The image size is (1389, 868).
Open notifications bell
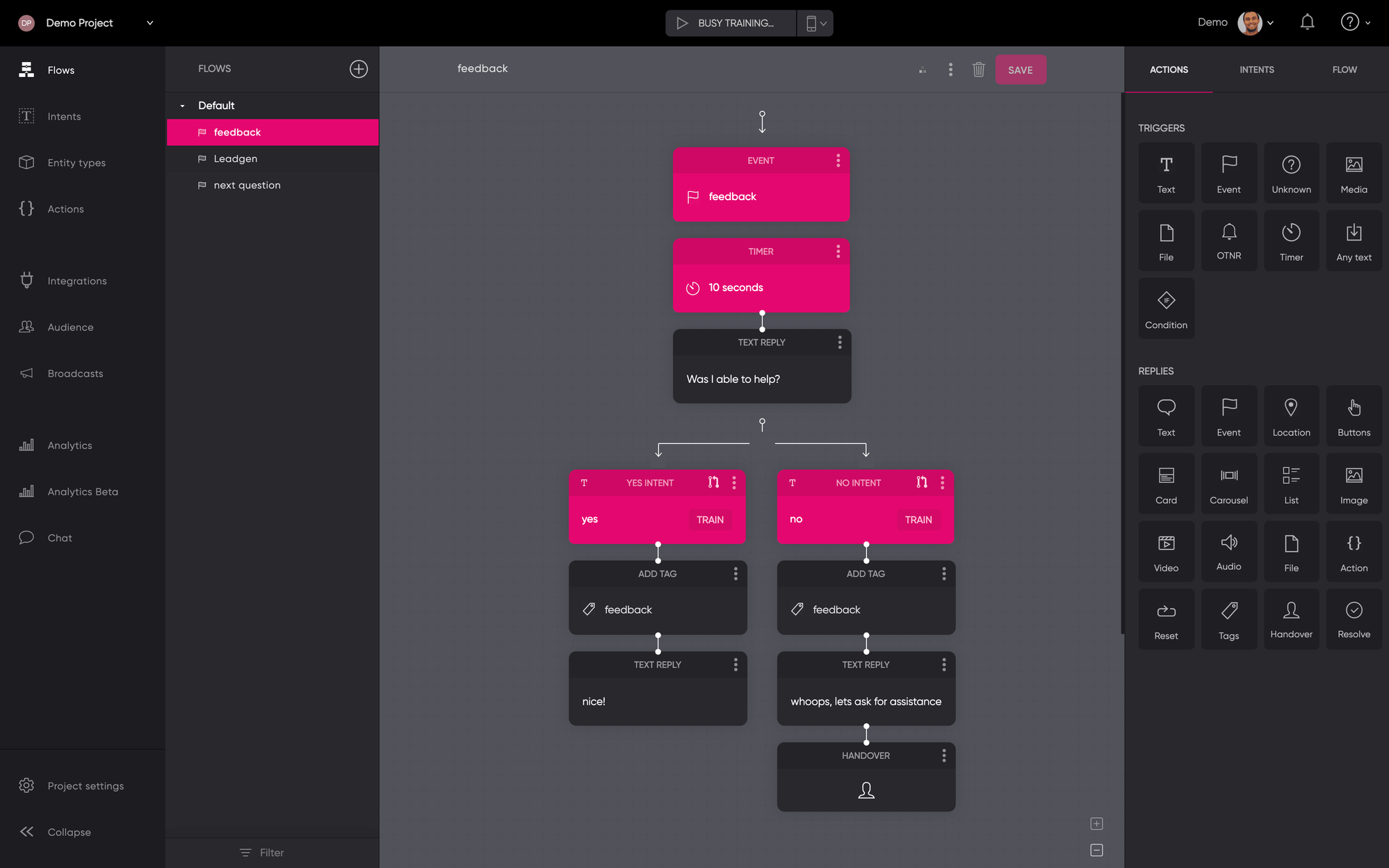click(x=1307, y=22)
